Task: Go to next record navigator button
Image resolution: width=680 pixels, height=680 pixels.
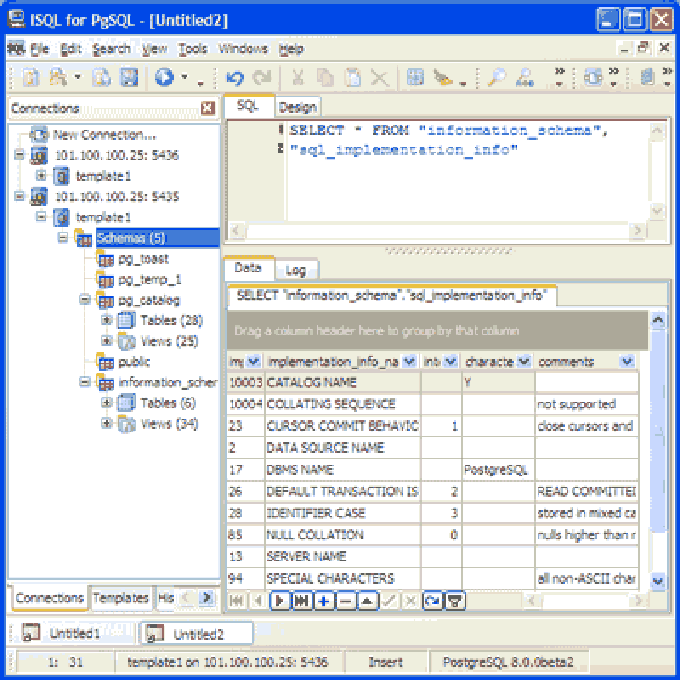Action: 280,601
